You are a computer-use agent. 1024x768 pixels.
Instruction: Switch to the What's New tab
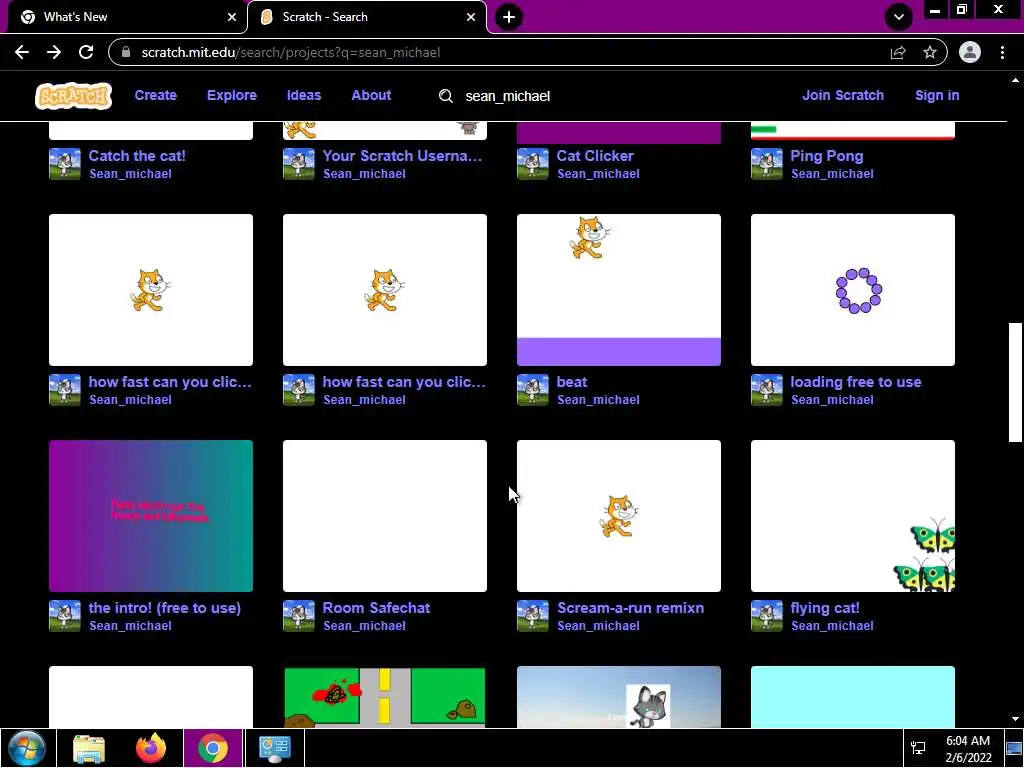(127, 17)
